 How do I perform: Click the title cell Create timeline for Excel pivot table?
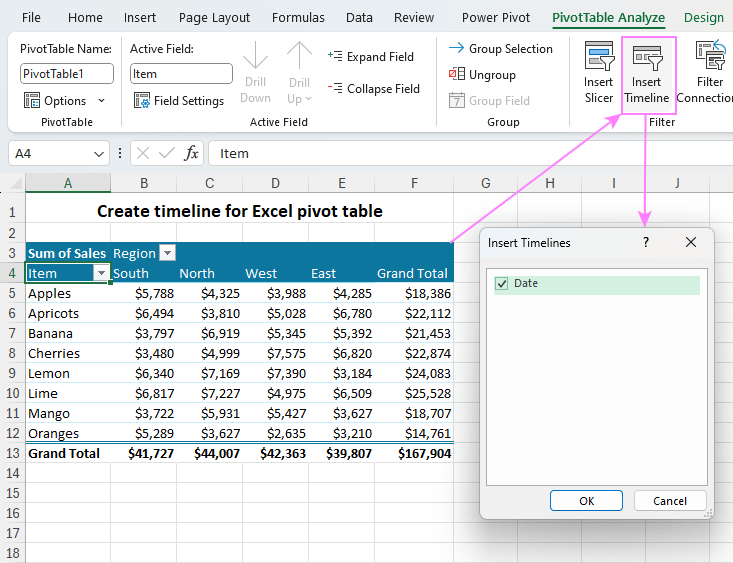coord(239,211)
